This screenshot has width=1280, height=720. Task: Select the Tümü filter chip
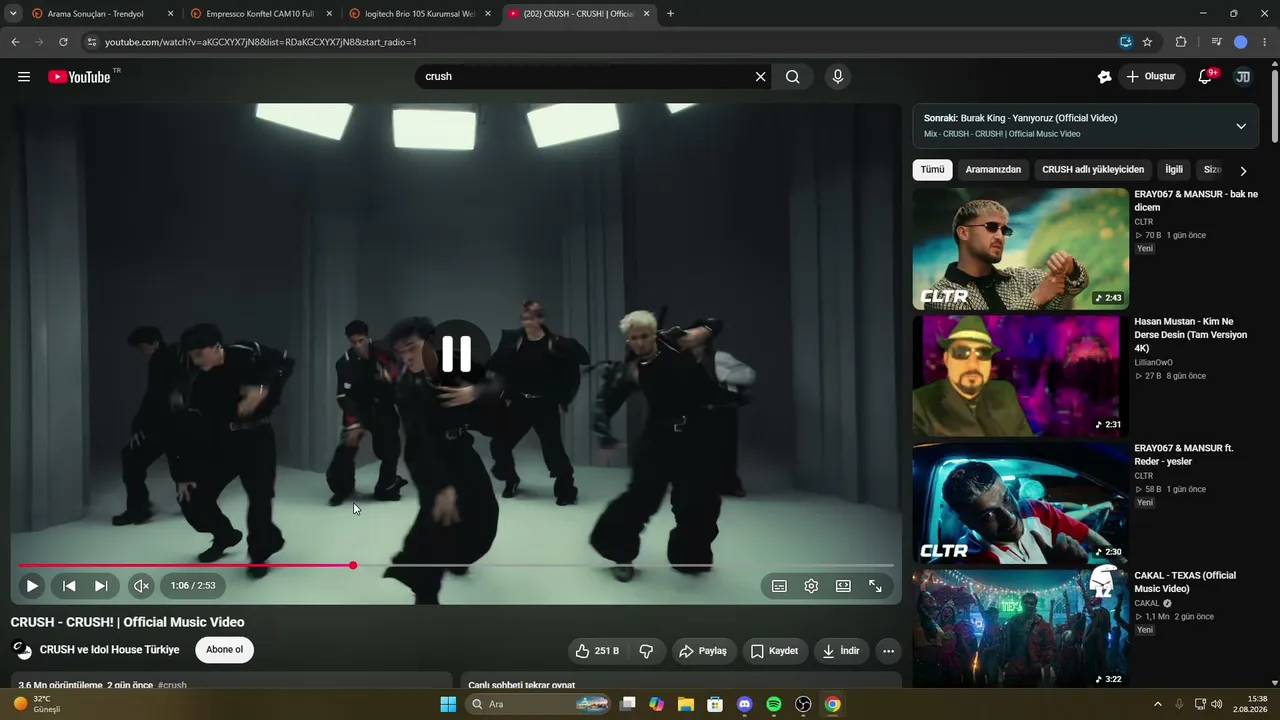(x=932, y=170)
